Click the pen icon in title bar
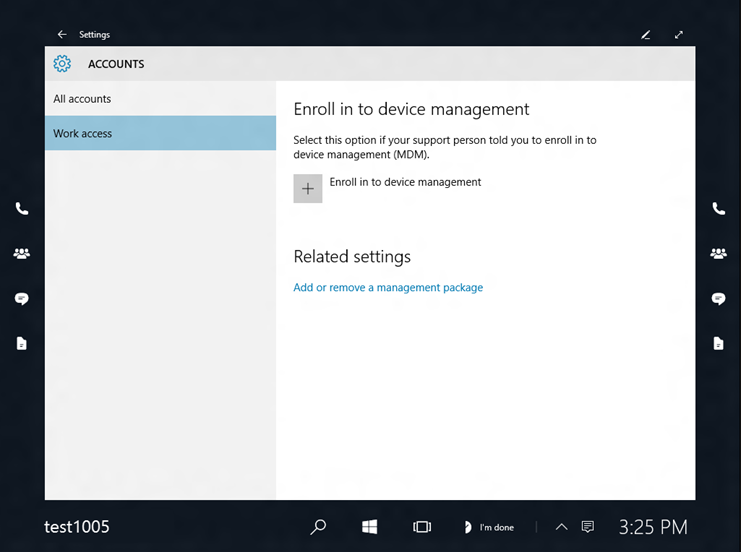This screenshot has height=552, width=741. point(646,35)
